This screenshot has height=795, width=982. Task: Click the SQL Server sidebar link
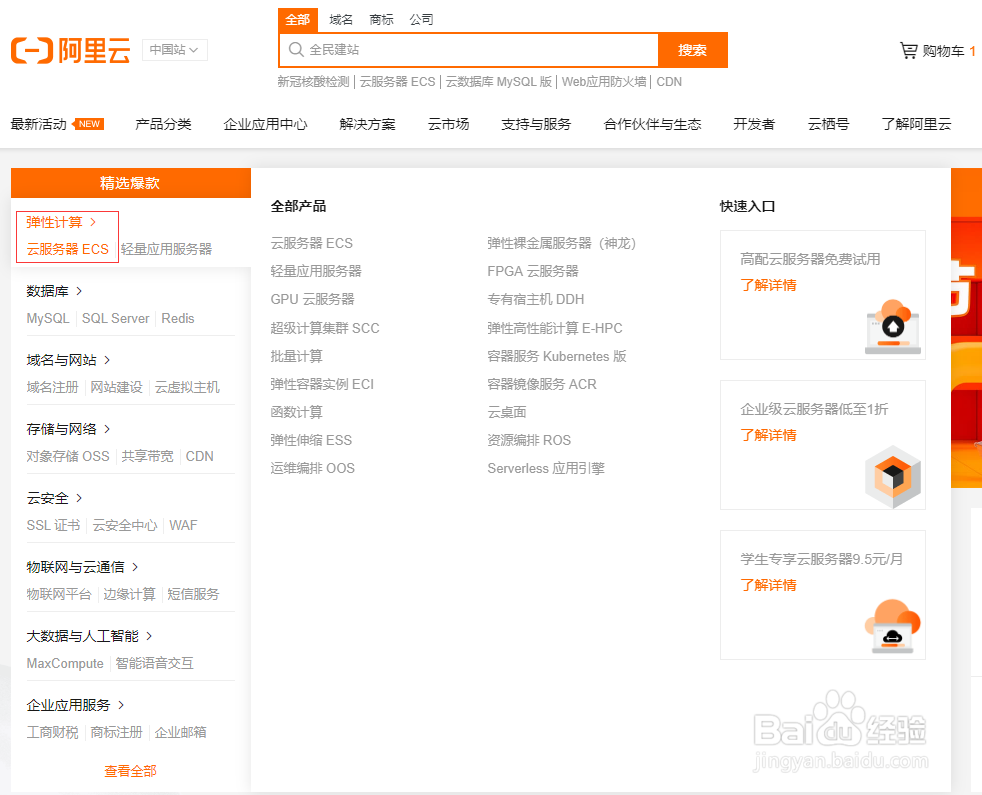[115, 318]
